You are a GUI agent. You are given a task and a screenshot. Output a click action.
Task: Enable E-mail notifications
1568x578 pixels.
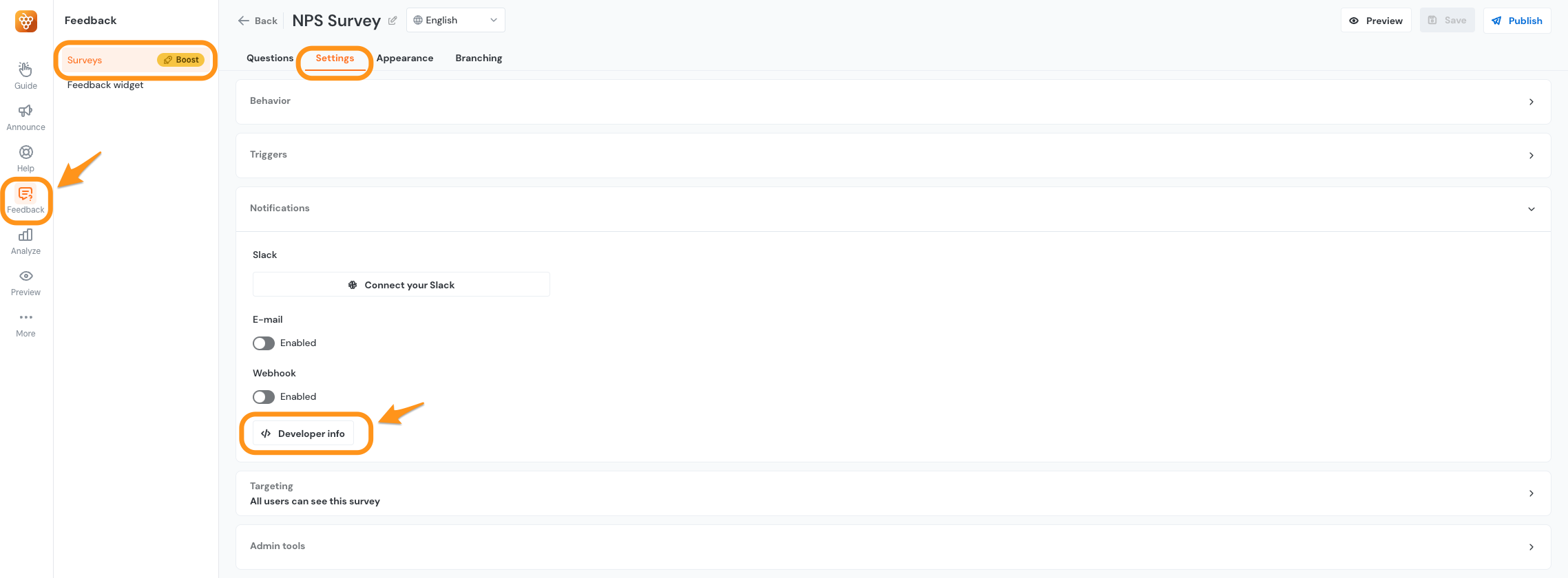point(263,343)
